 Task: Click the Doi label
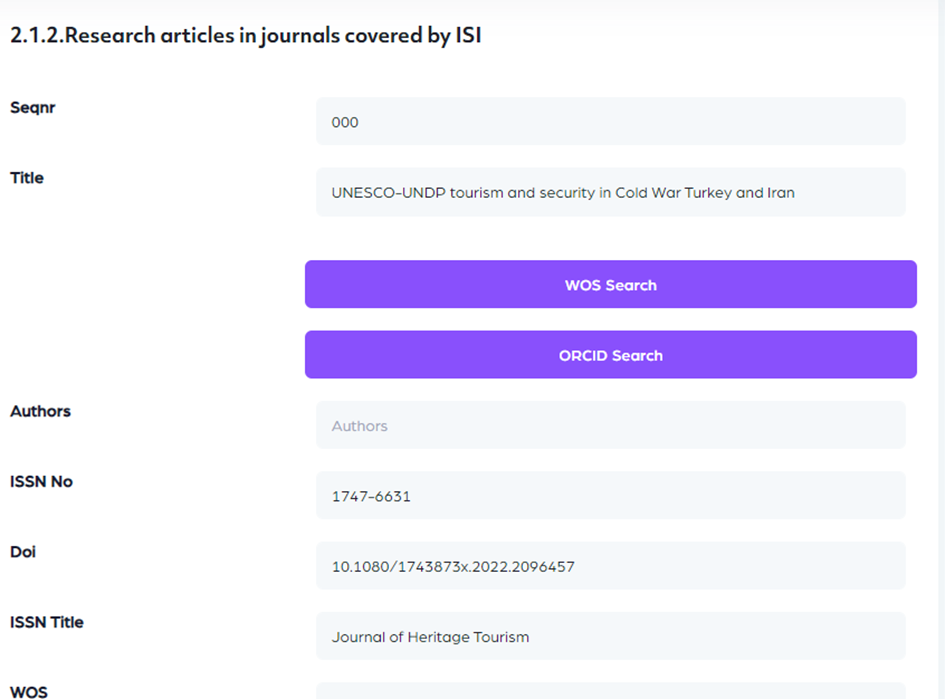(x=23, y=551)
